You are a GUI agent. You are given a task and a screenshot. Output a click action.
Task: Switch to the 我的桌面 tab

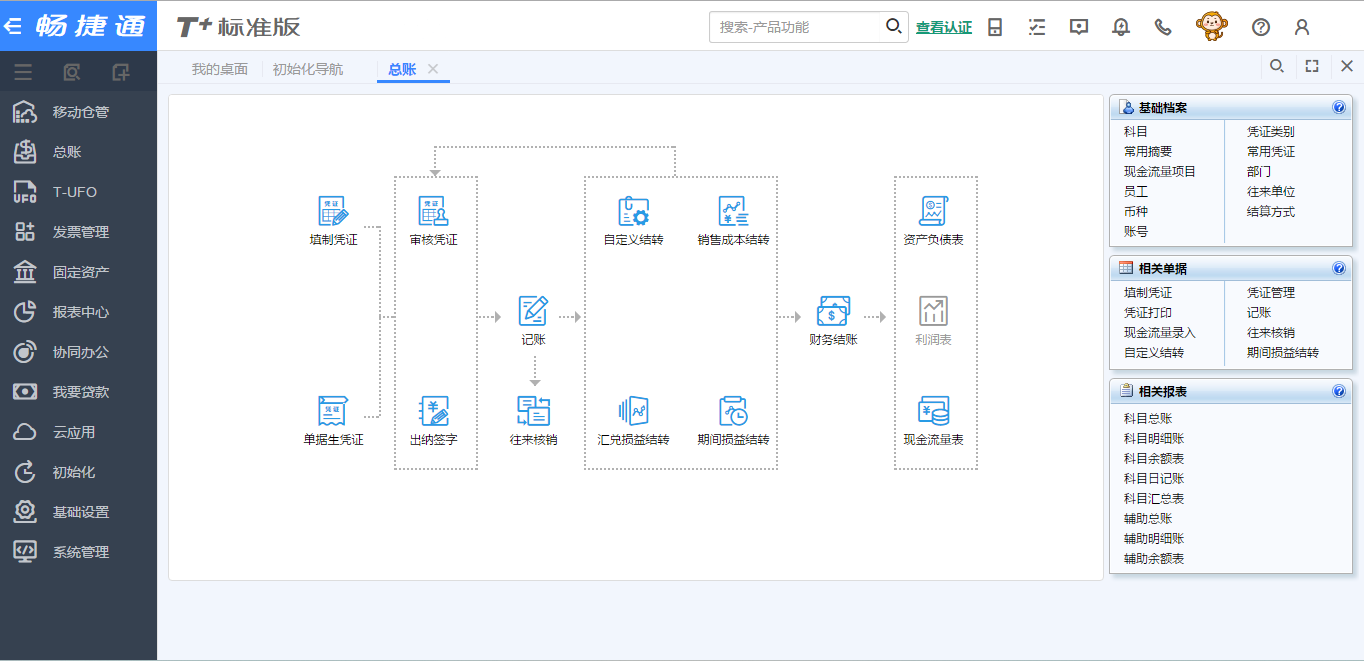pos(219,69)
